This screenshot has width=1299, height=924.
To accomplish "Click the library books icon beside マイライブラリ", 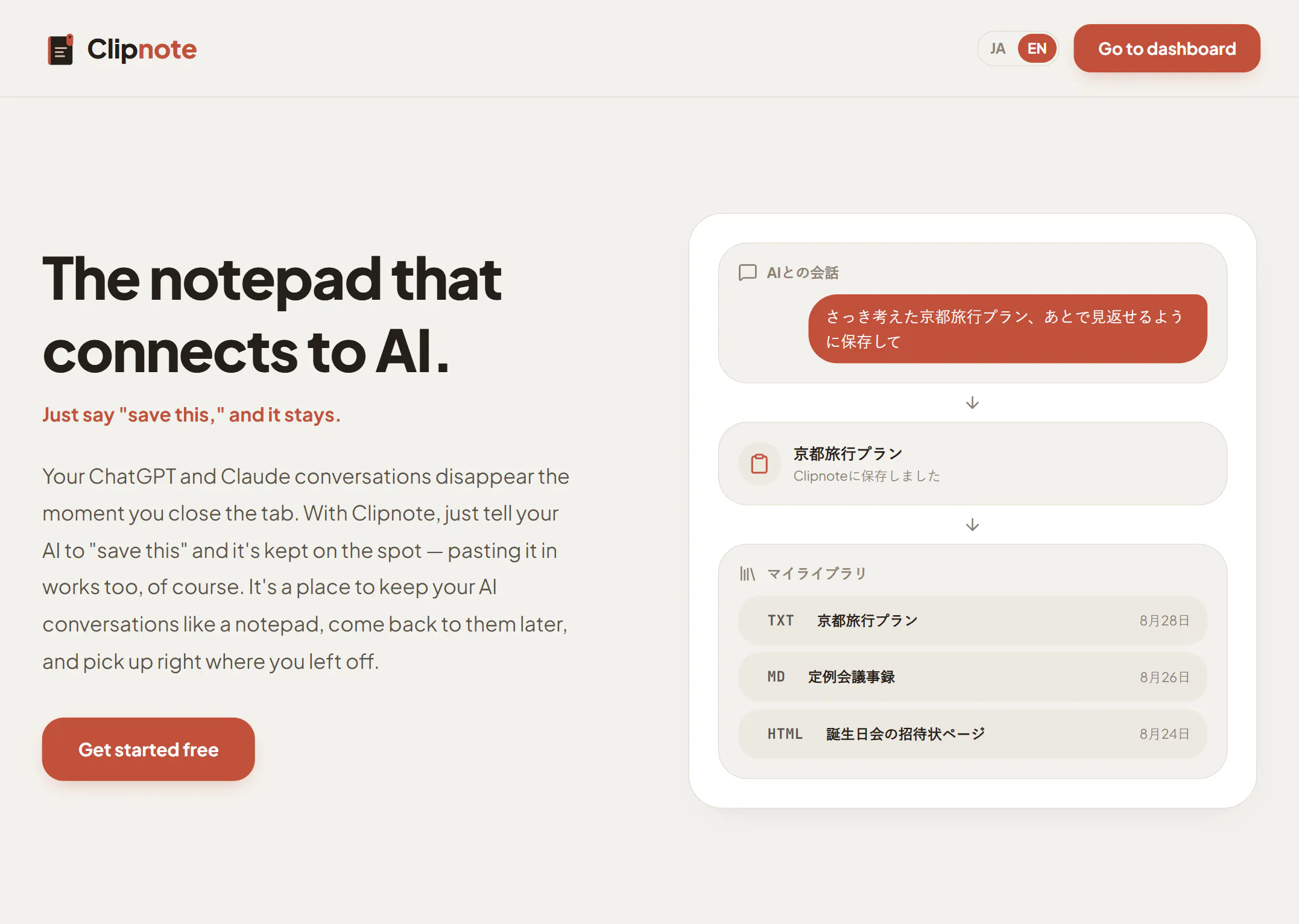I will coord(747,574).
